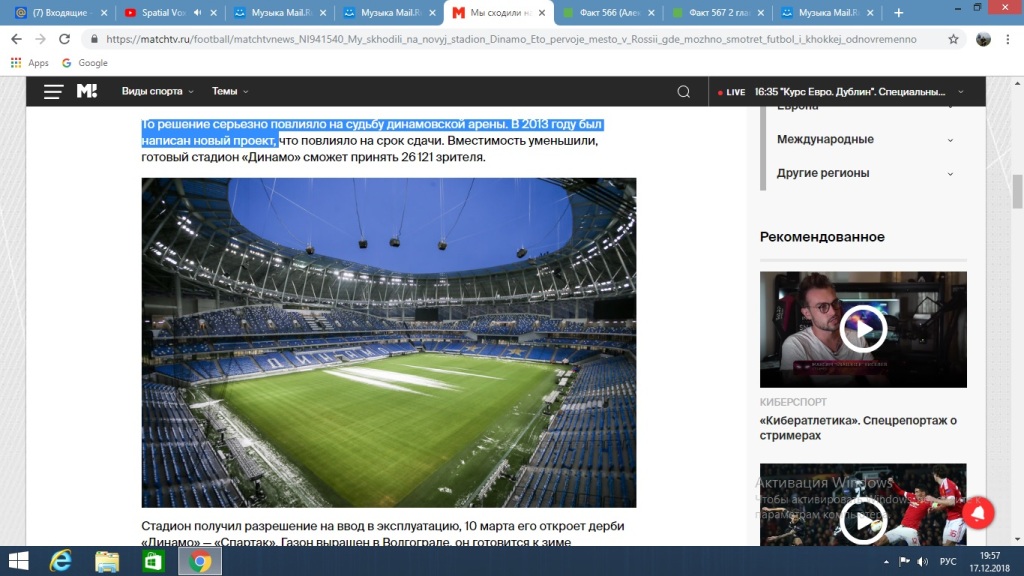This screenshot has width=1024, height=576.
Task: Expand the "Виды спорта" dropdown
Action: point(157,91)
